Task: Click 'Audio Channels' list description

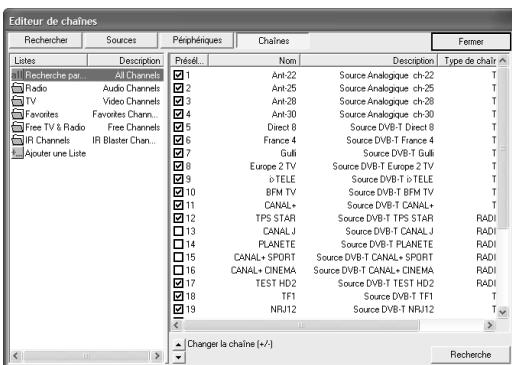Action: (131, 88)
